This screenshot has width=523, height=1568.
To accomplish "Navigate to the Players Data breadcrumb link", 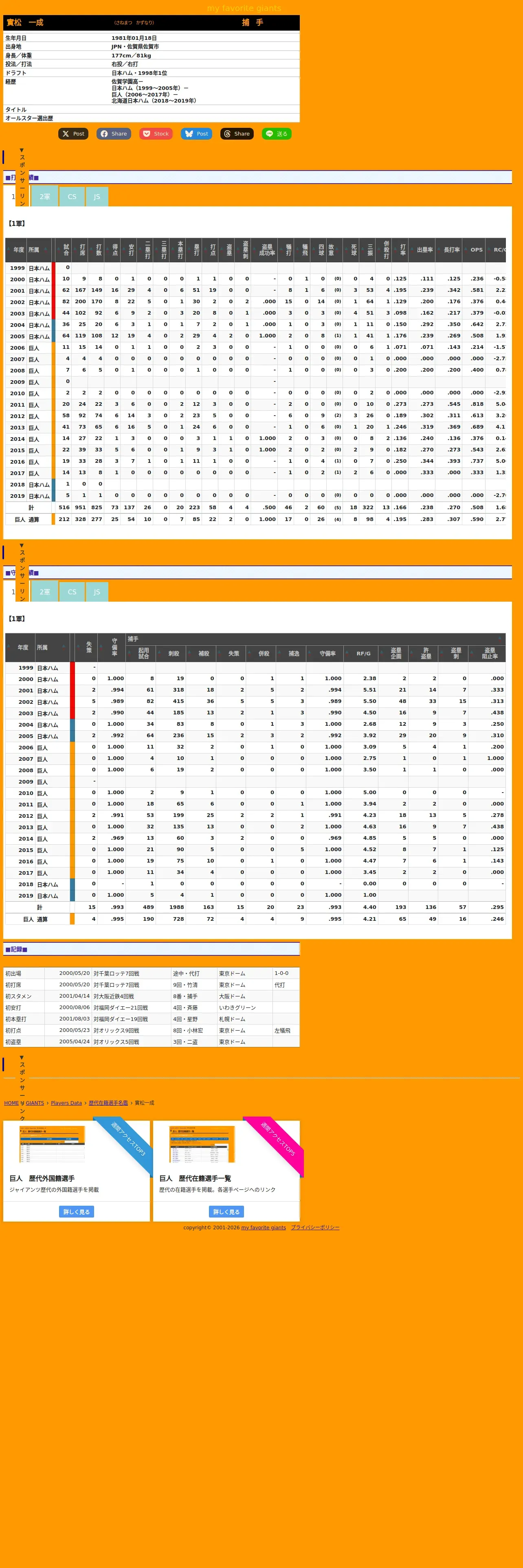I will 66,1103.
